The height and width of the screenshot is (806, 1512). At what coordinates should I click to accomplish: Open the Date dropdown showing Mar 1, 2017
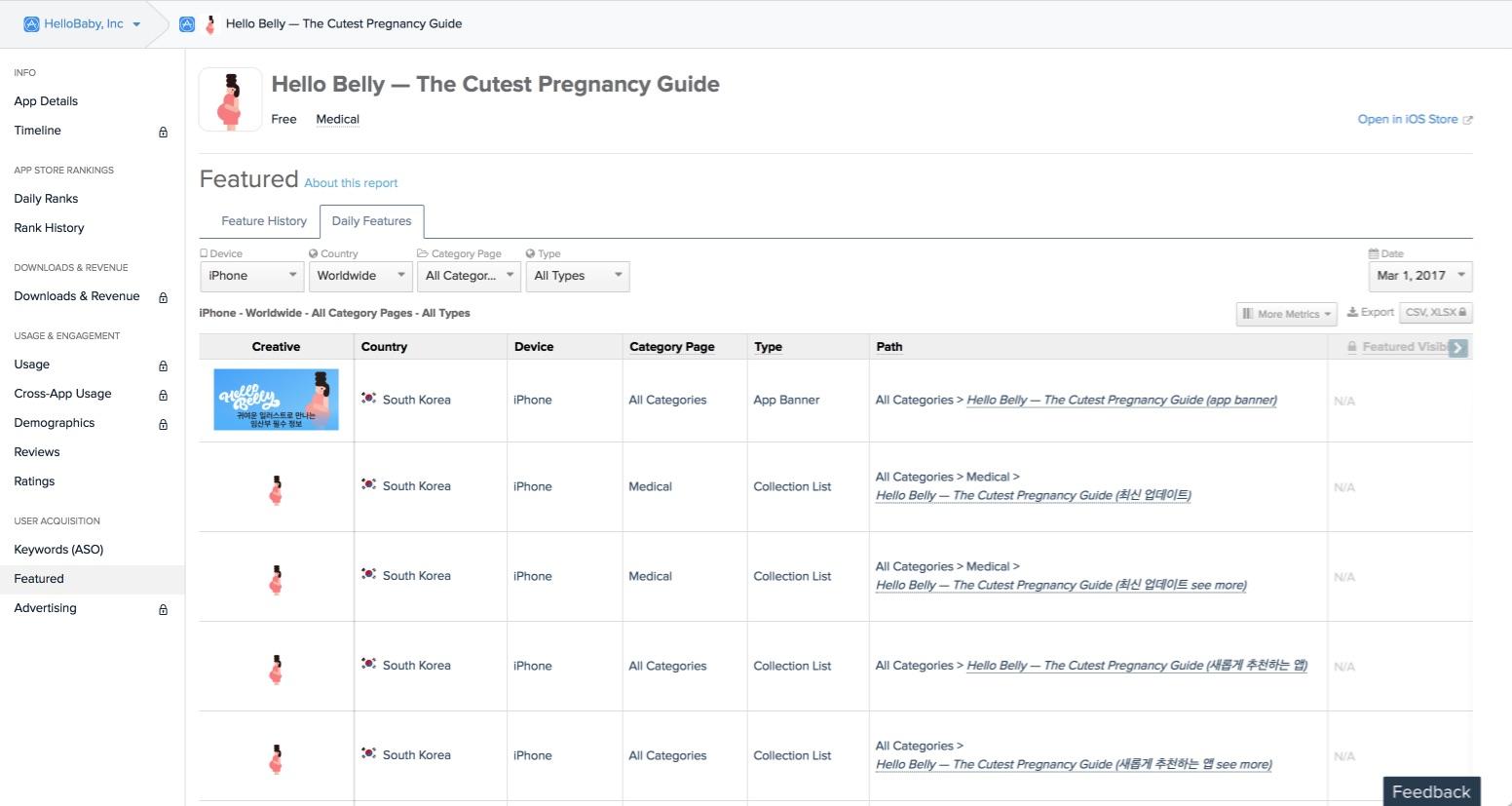pyautogui.click(x=1420, y=276)
